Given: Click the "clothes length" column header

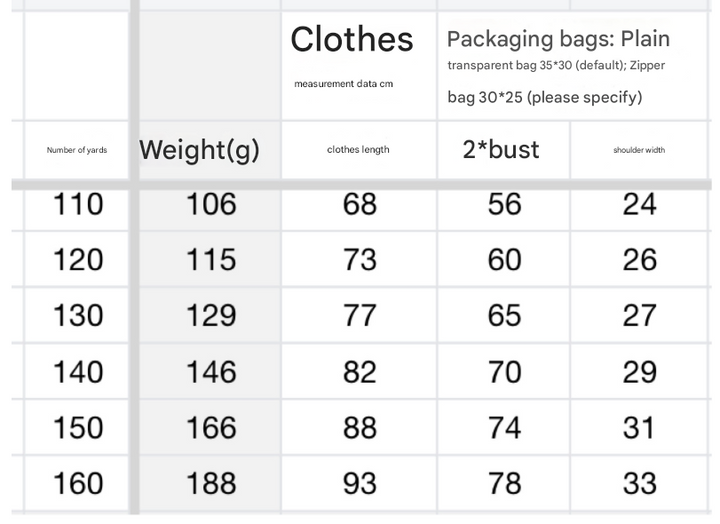Looking at the screenshot, I should (358, 150).
